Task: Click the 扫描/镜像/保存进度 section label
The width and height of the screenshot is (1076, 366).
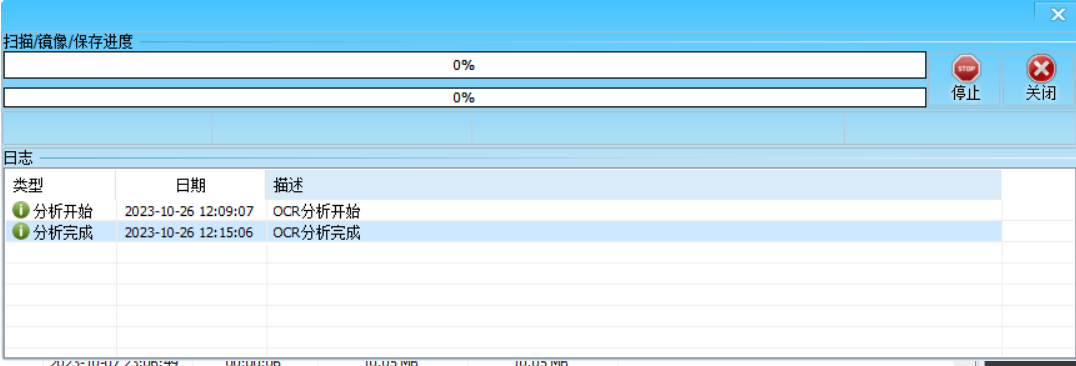Action: pyautogui.click(x=68, y=42)
